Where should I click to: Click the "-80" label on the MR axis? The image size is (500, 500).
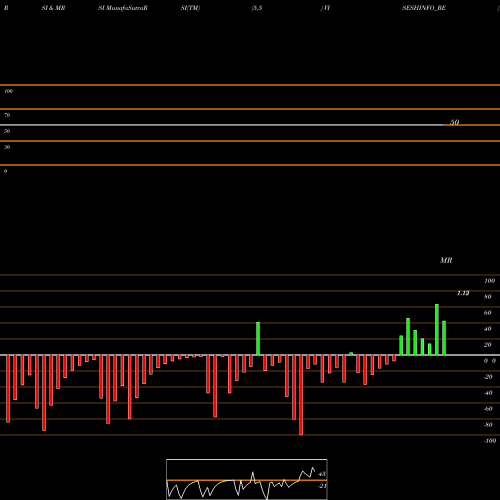488,425
